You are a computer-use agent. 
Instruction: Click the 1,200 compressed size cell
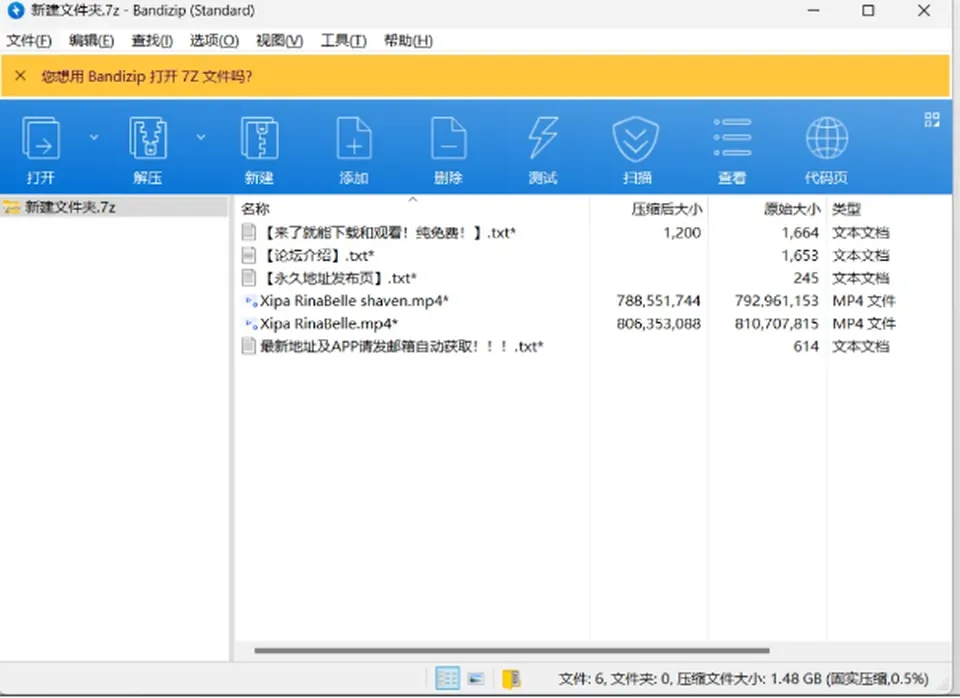(681, 233)
